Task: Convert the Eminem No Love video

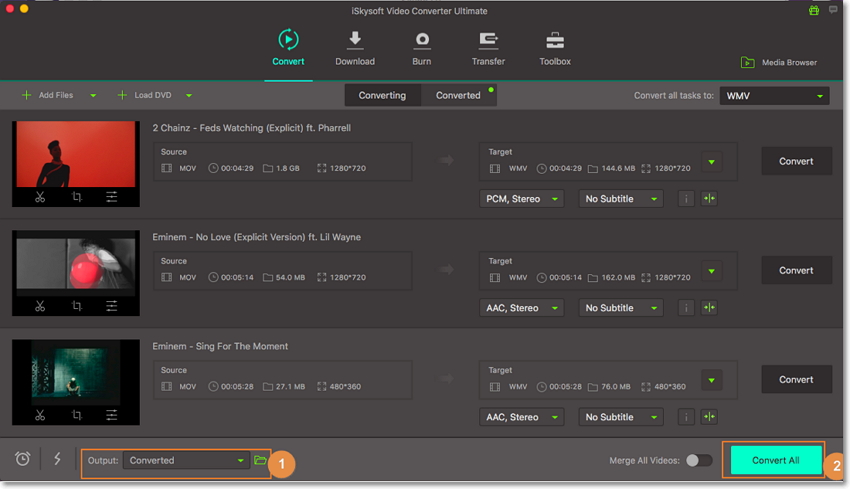Action: tap(796, 270)
